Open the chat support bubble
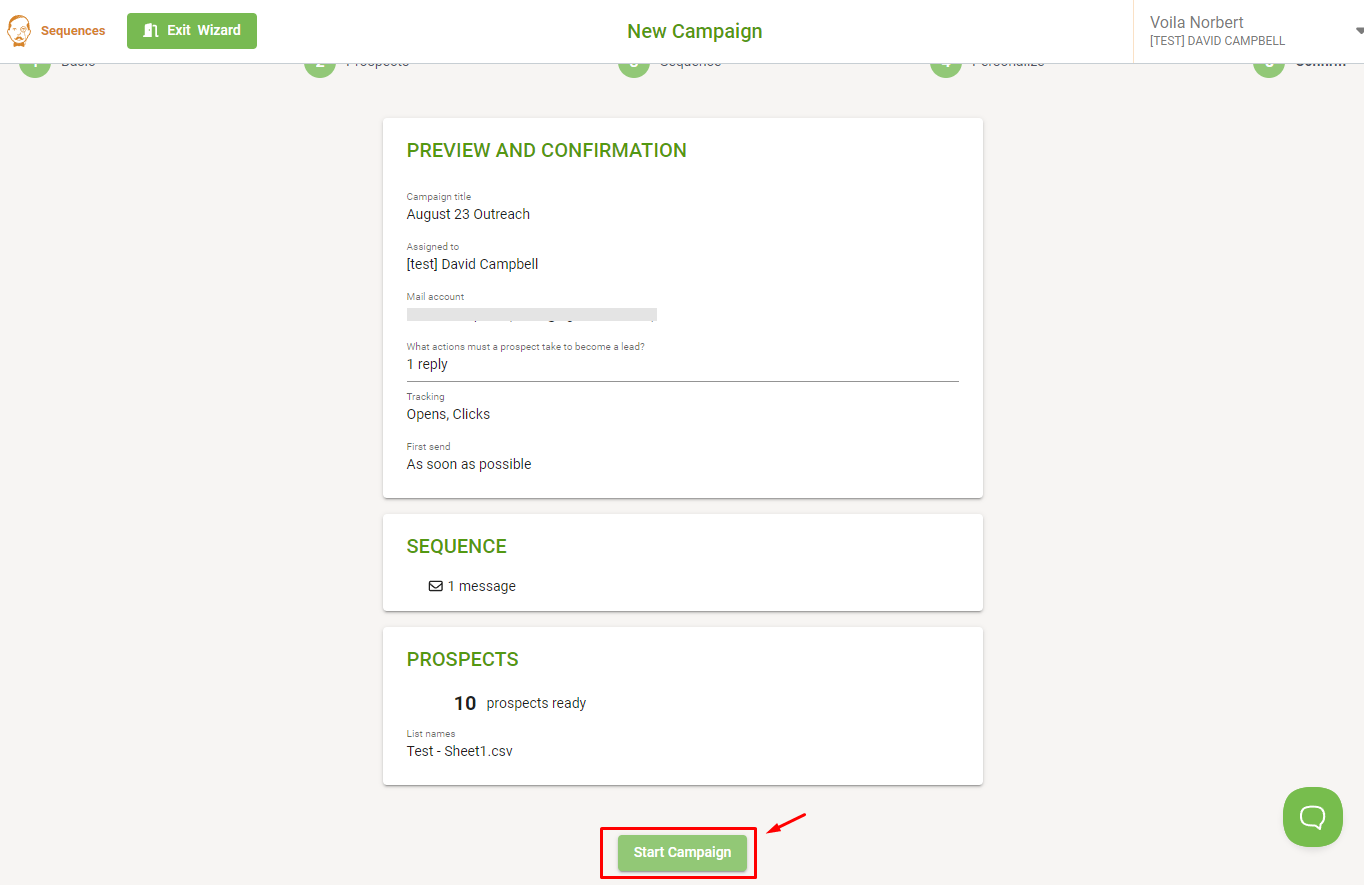This screenshot has height=885, width=1364. pos(1312,816)
